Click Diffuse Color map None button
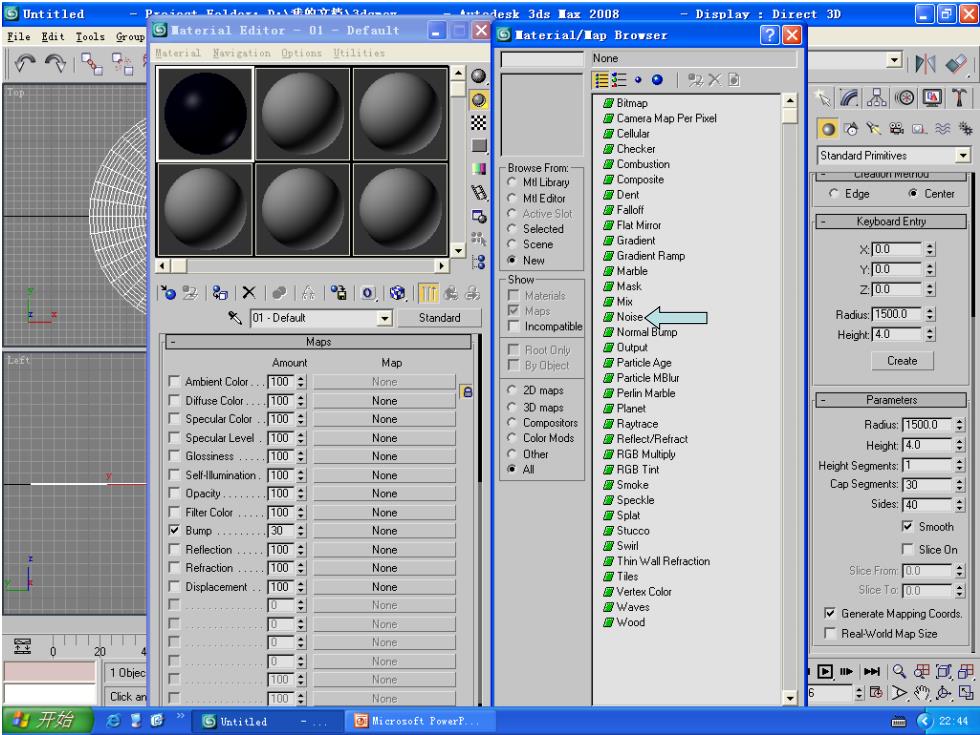Viewport: 980px width, 735px height. coord(384,401)
